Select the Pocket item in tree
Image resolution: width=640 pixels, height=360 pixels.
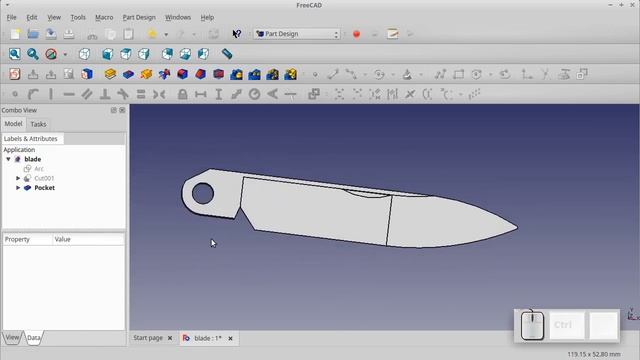pos(44,188)
